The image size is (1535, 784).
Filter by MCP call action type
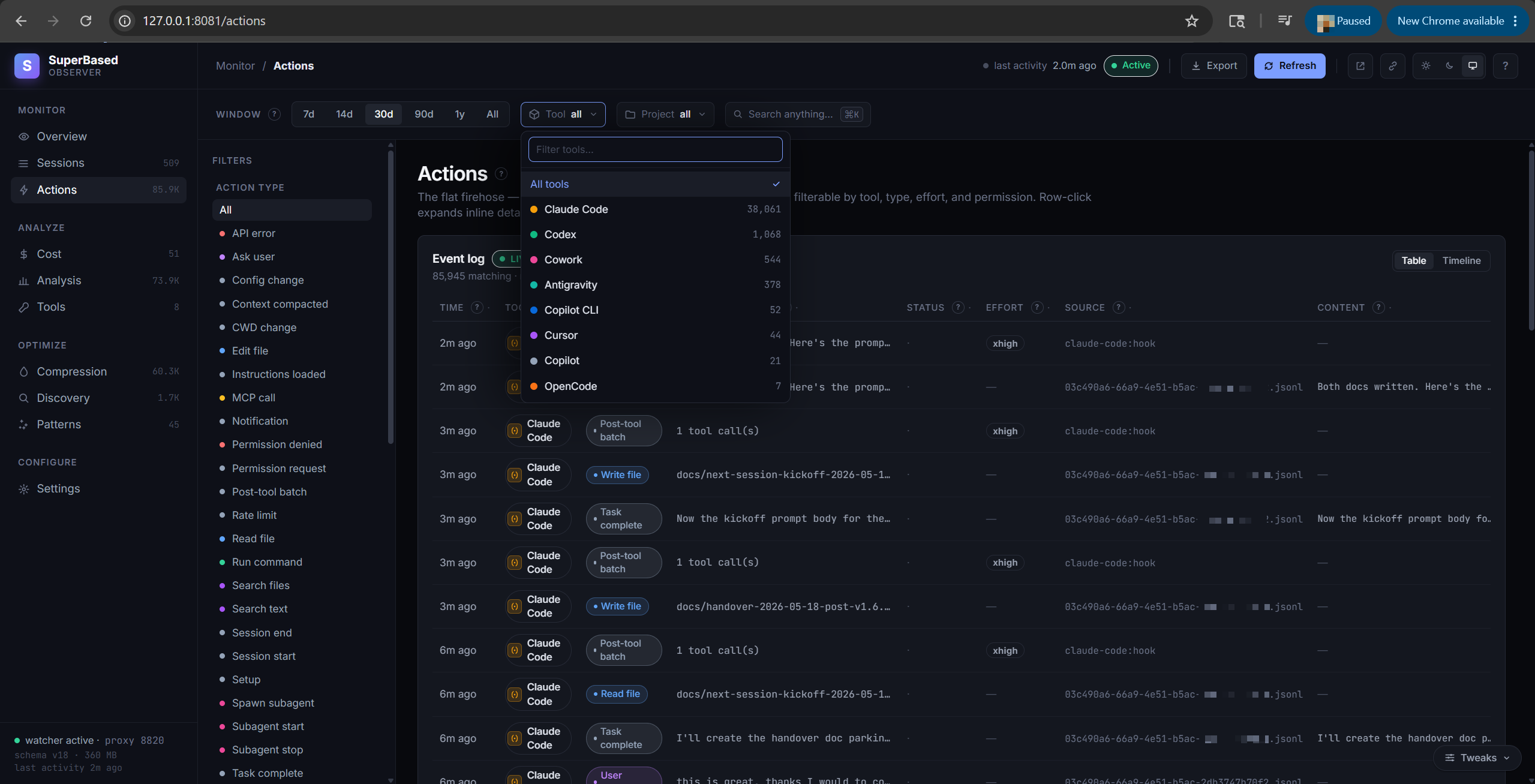coord(292,398)
